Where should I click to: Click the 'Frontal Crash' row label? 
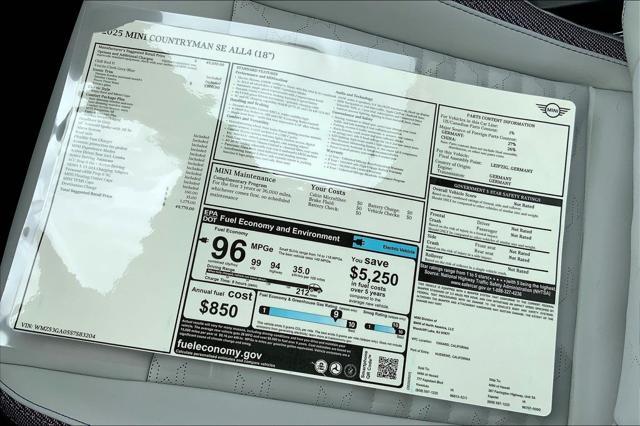[x=437, y=217]
